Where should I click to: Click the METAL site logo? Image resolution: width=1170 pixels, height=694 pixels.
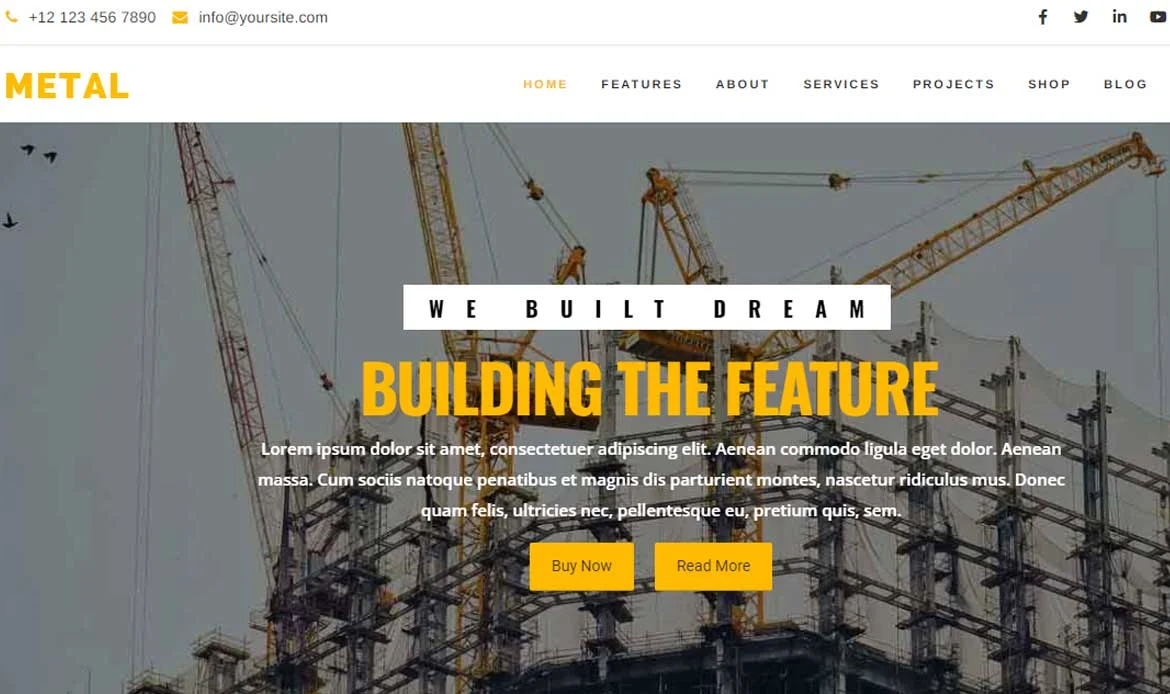coord(67,86)
